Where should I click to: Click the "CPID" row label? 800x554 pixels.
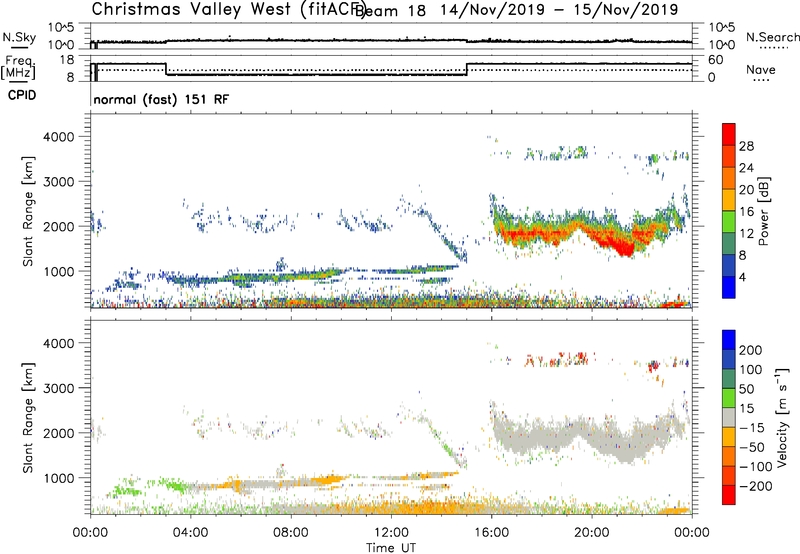[x=21, y=95]
